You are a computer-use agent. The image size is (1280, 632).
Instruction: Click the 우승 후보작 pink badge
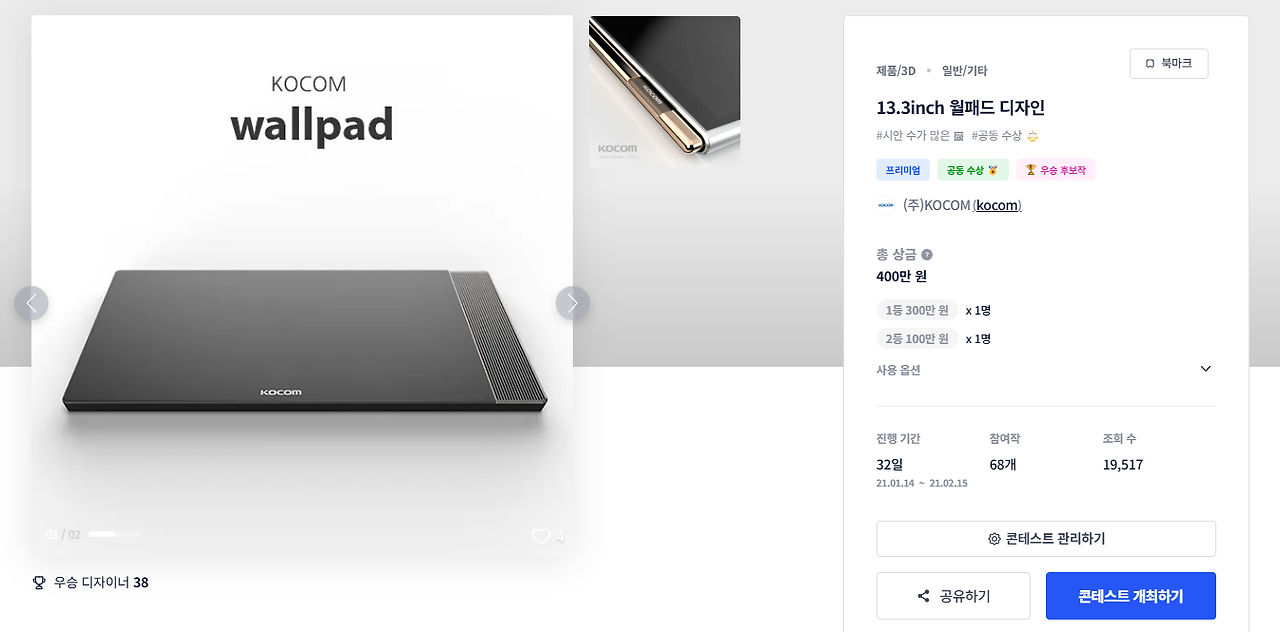click(1056, 170)
